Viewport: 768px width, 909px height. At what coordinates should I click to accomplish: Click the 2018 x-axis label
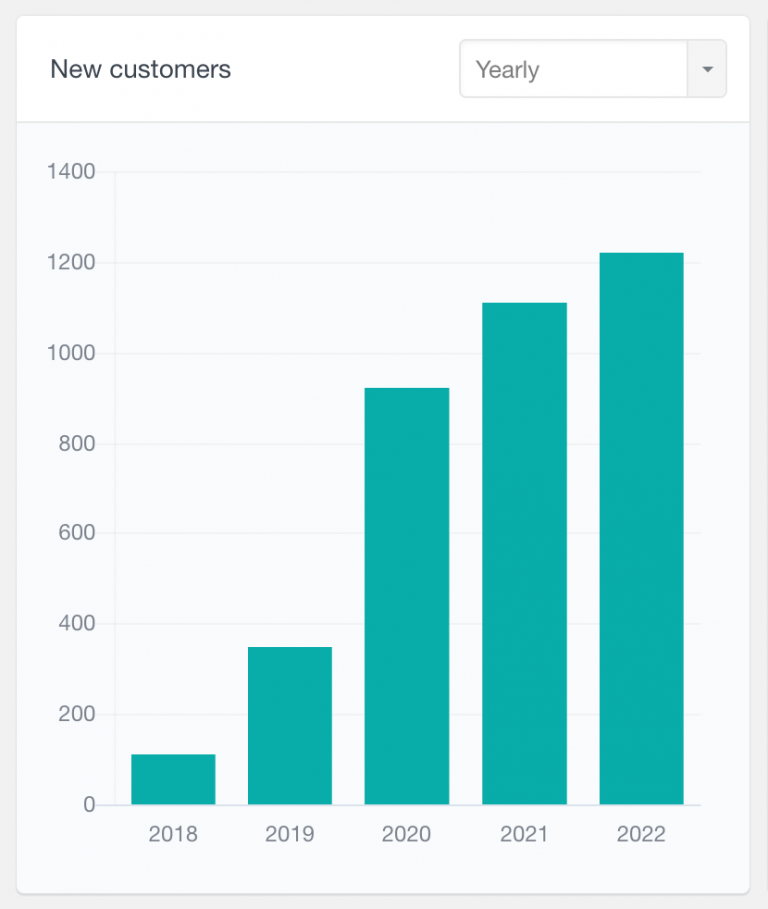[173, 834]
